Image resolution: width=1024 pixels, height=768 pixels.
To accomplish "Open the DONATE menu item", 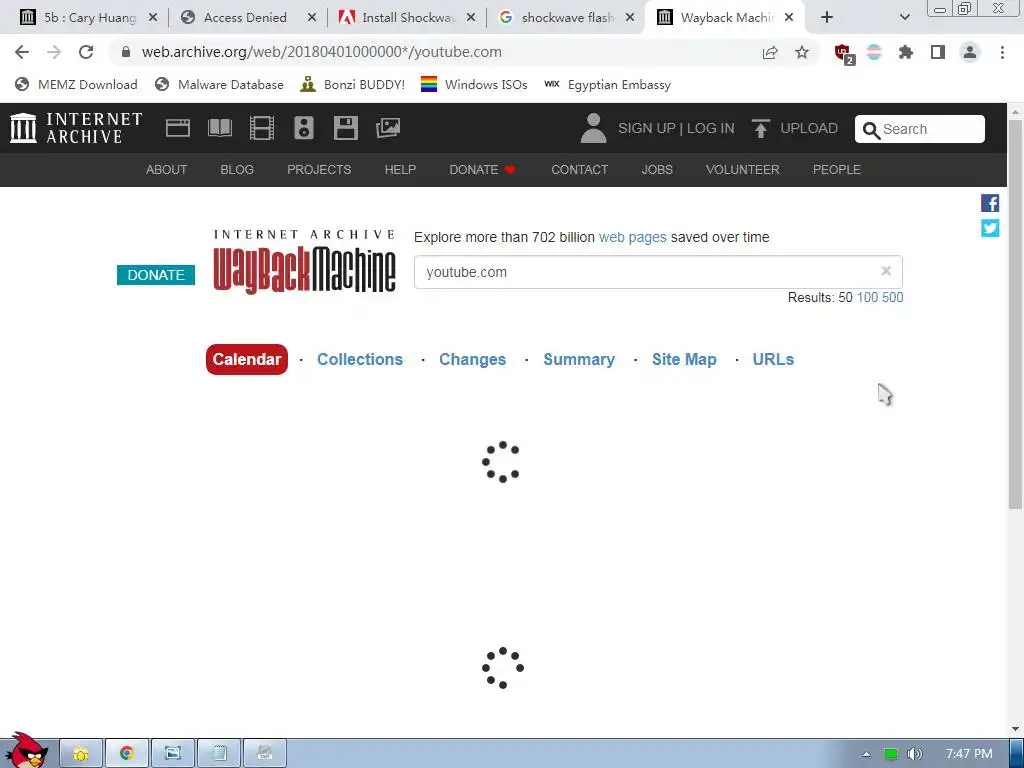I will click(483, 170).
